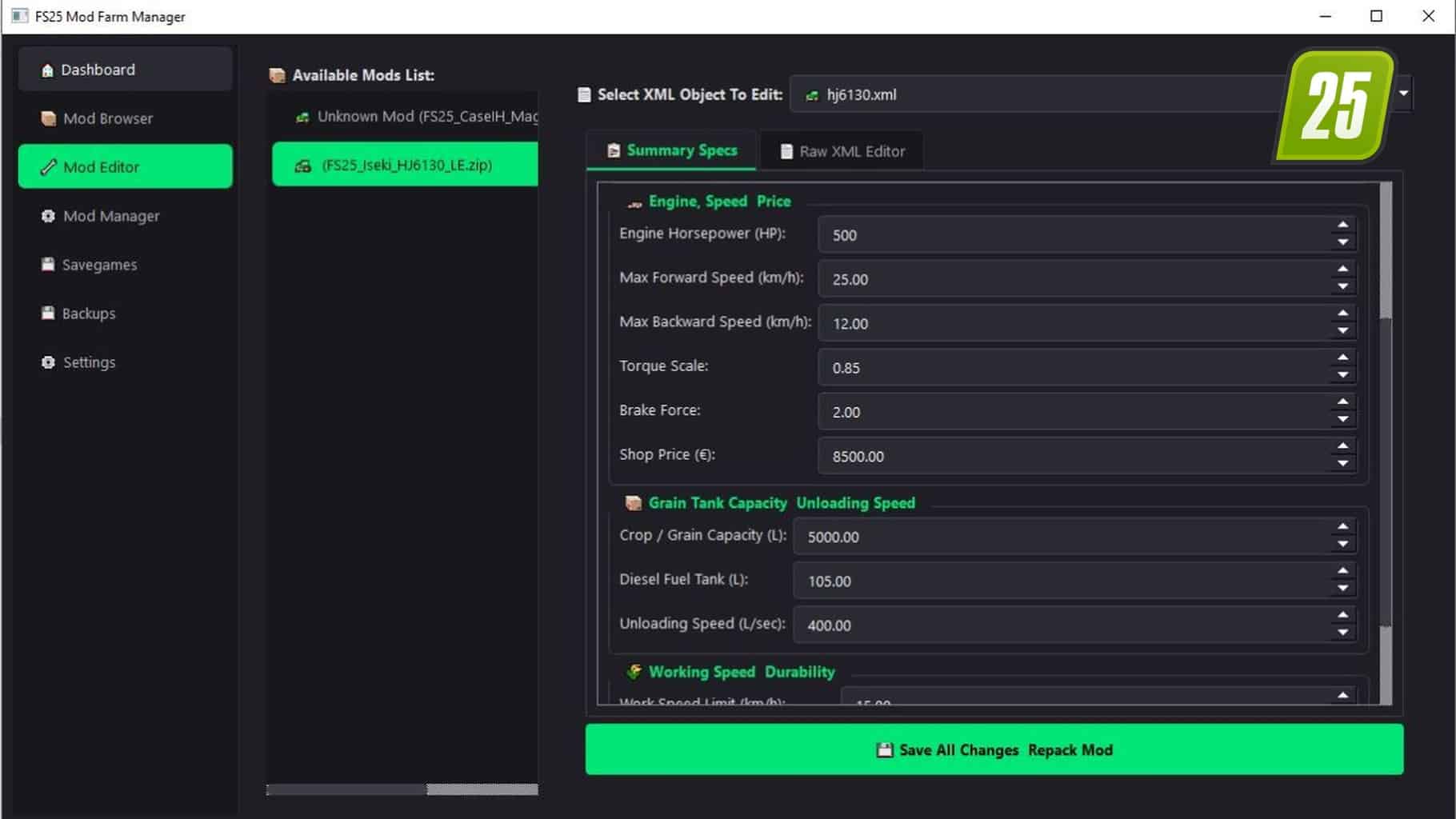1456x819 pixels.
Task: Click the Mod Browser box icon
Action: coord(48,118)
